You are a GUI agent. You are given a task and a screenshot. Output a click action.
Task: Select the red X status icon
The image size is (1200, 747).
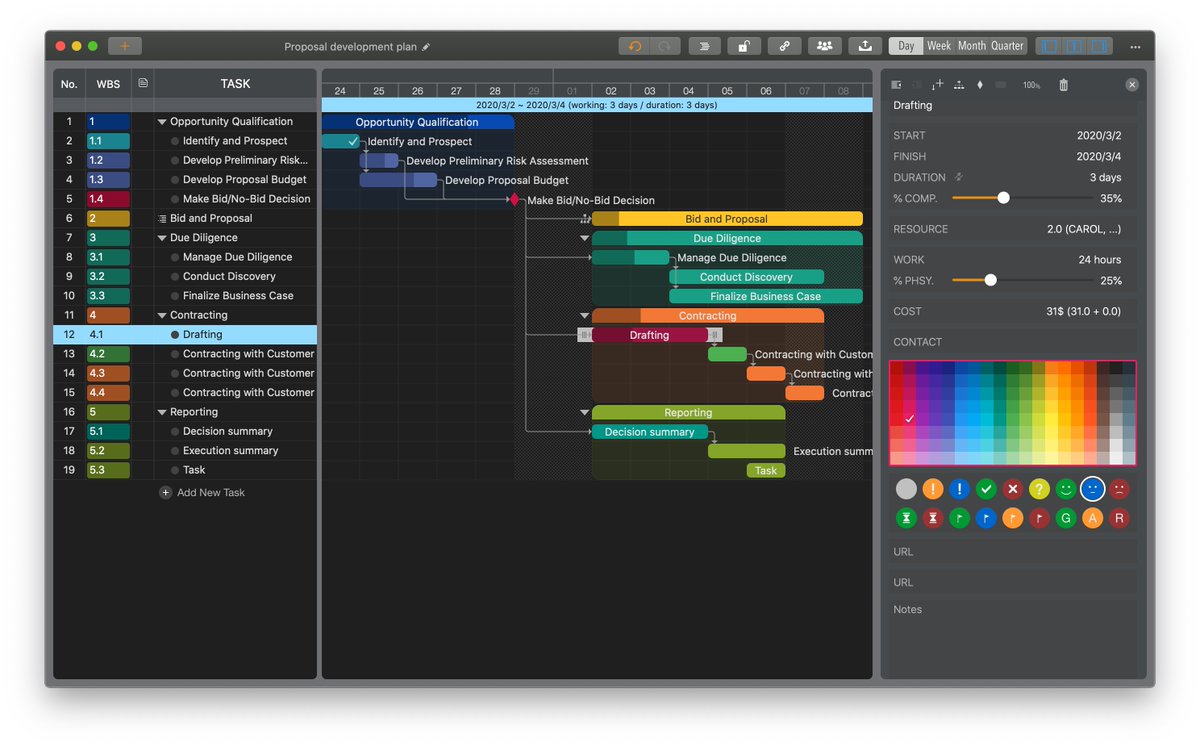(x=1013, y=489)
